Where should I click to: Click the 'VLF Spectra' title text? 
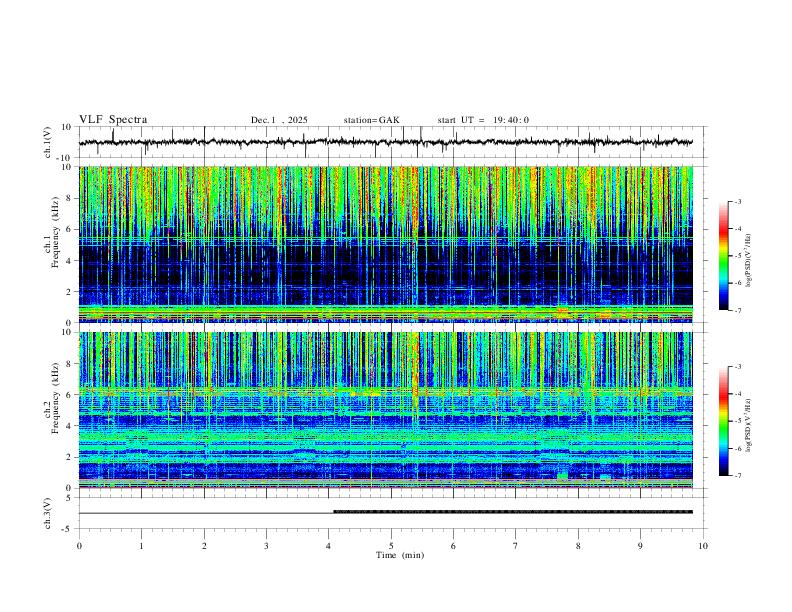tap(113, 119)
